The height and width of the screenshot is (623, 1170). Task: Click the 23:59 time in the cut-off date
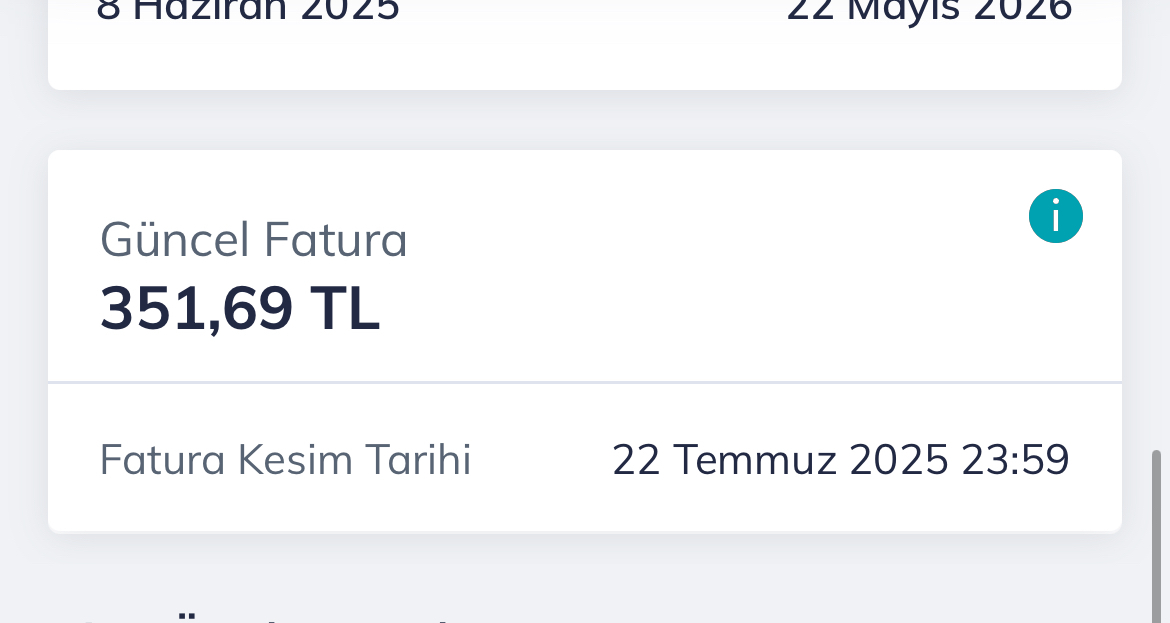1016,460
